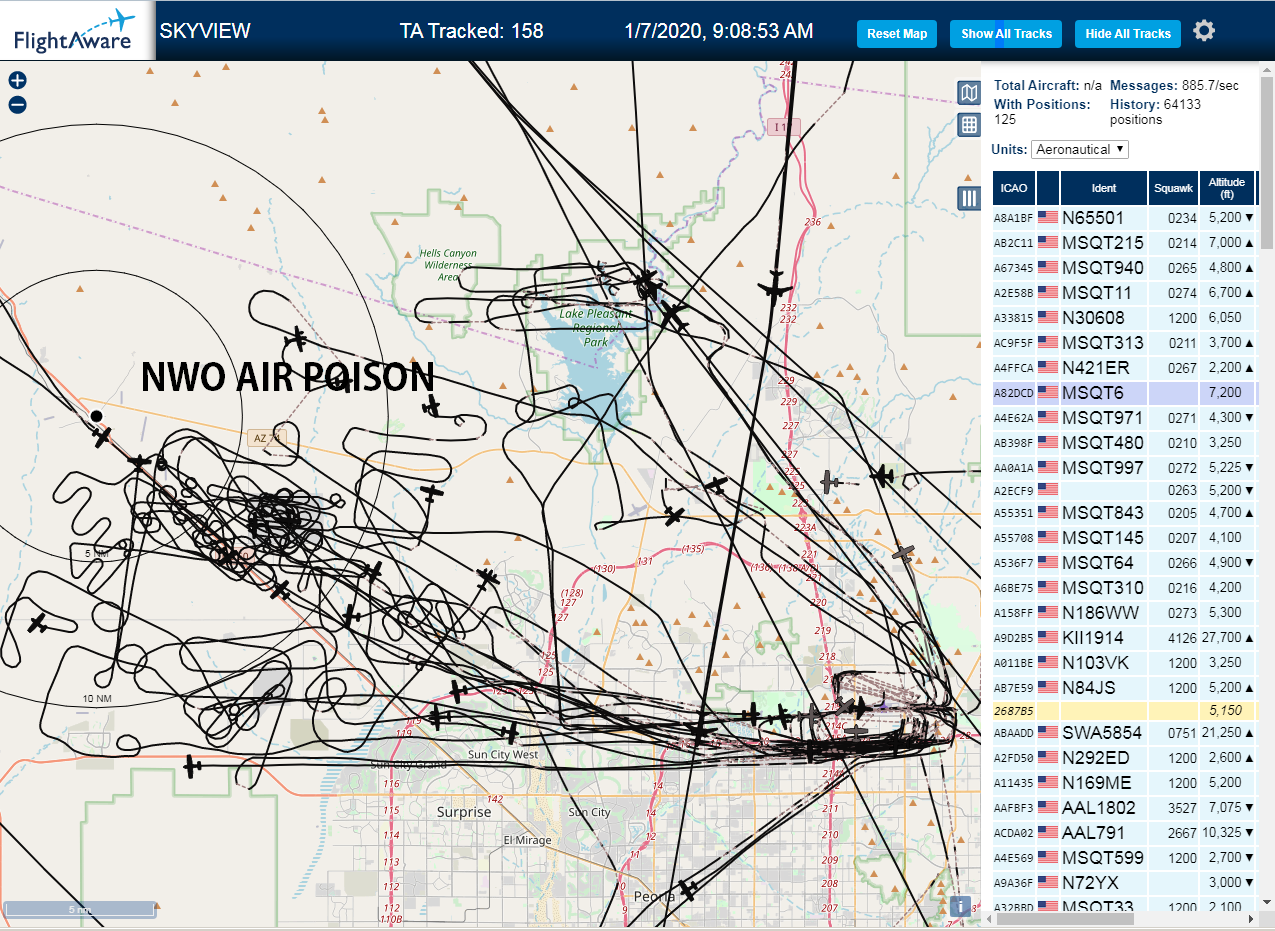This screenshot has width=1275, height=931.
Task: Open settings via the gear icon
Action: point(1204,31)
